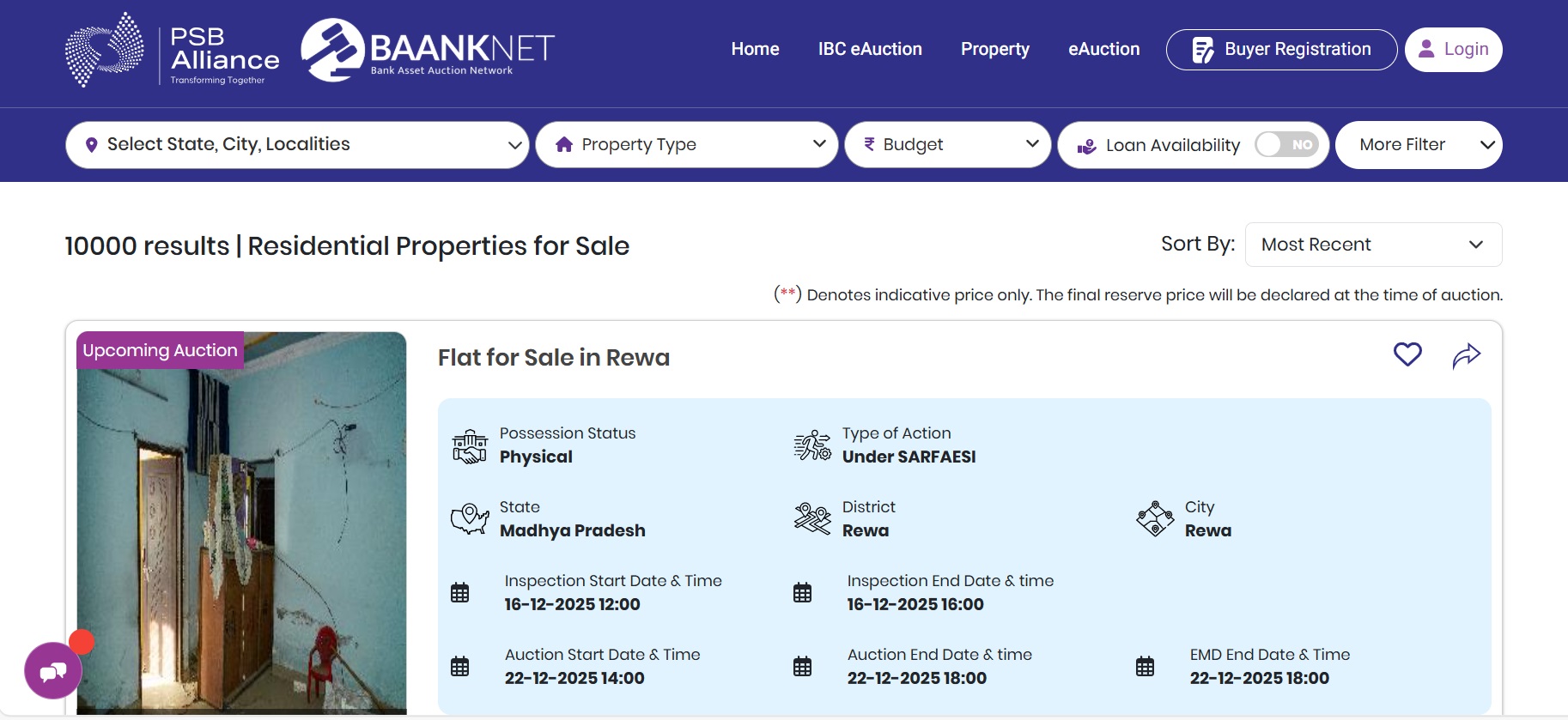
Task: Open the chat bubble widget
Action: (x=53, y=671)
